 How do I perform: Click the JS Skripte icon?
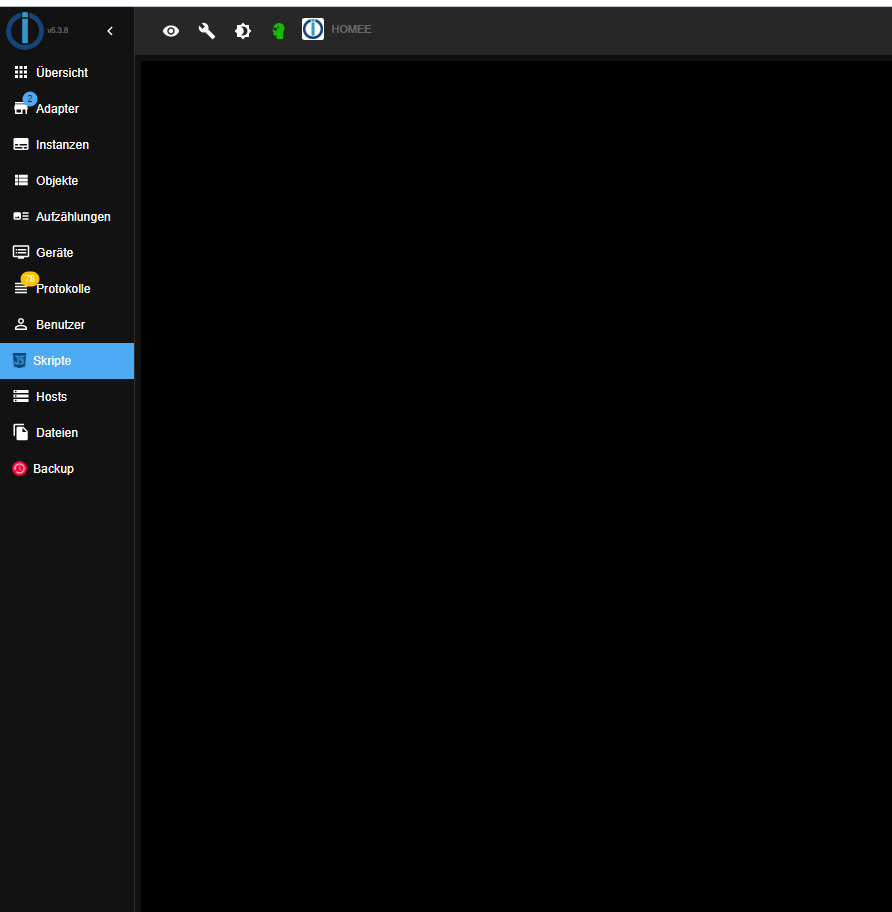19,361
